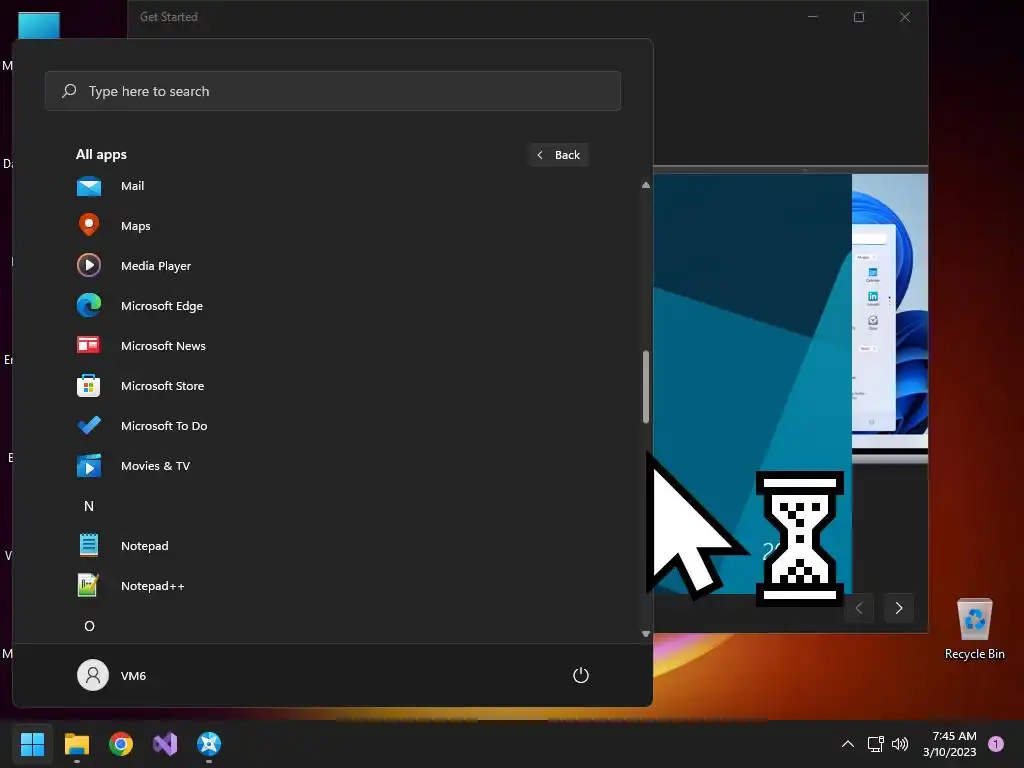1024x768 pixels.
Task: Open the VM6 user account avatar
Action: pyautogui.click(x=93, y=675)
